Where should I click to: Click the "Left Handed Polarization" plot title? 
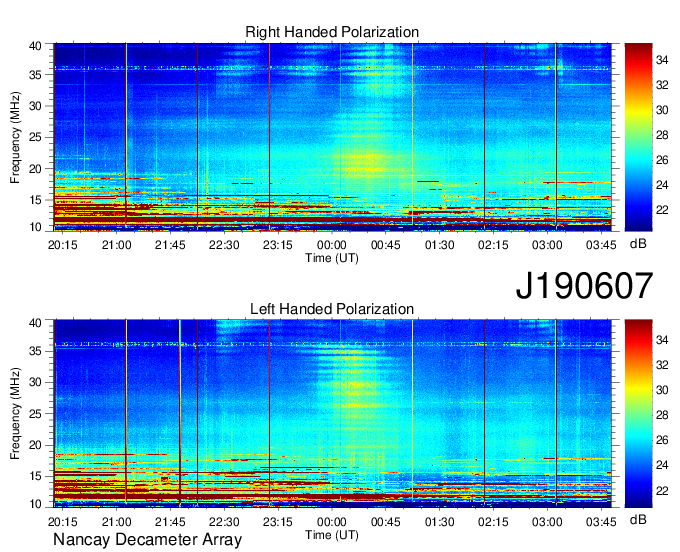[x=332, y=309]
